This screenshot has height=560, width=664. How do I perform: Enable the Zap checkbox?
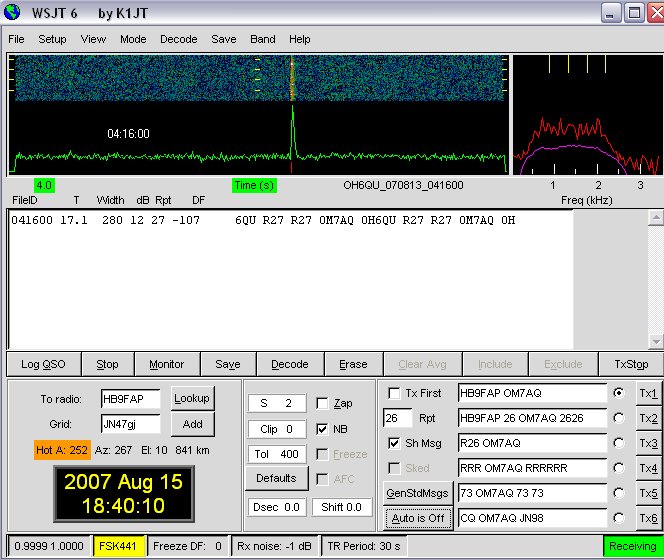(x=322, y=403)
